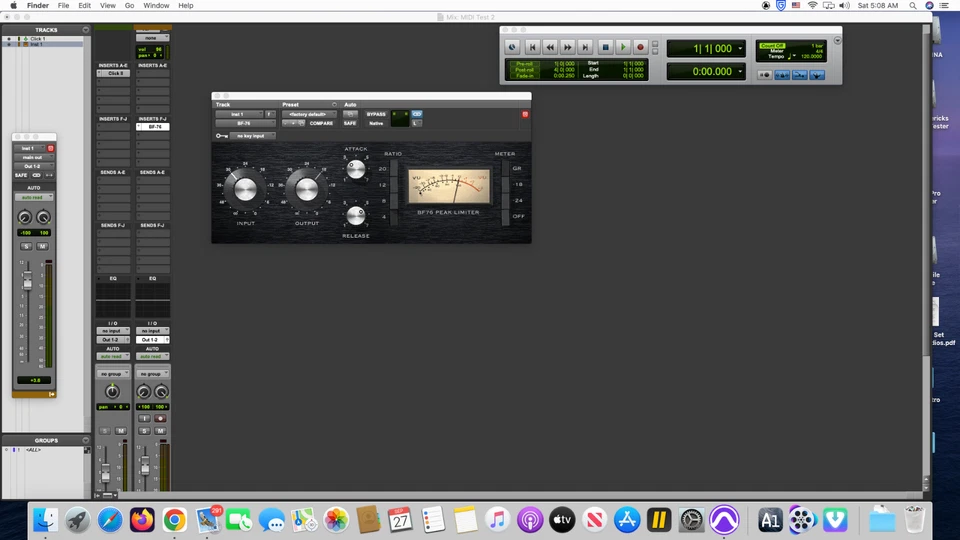Open the Transport window options menu arrow
Viewport: 960px width, 540px height.
(x=837, y=40)
